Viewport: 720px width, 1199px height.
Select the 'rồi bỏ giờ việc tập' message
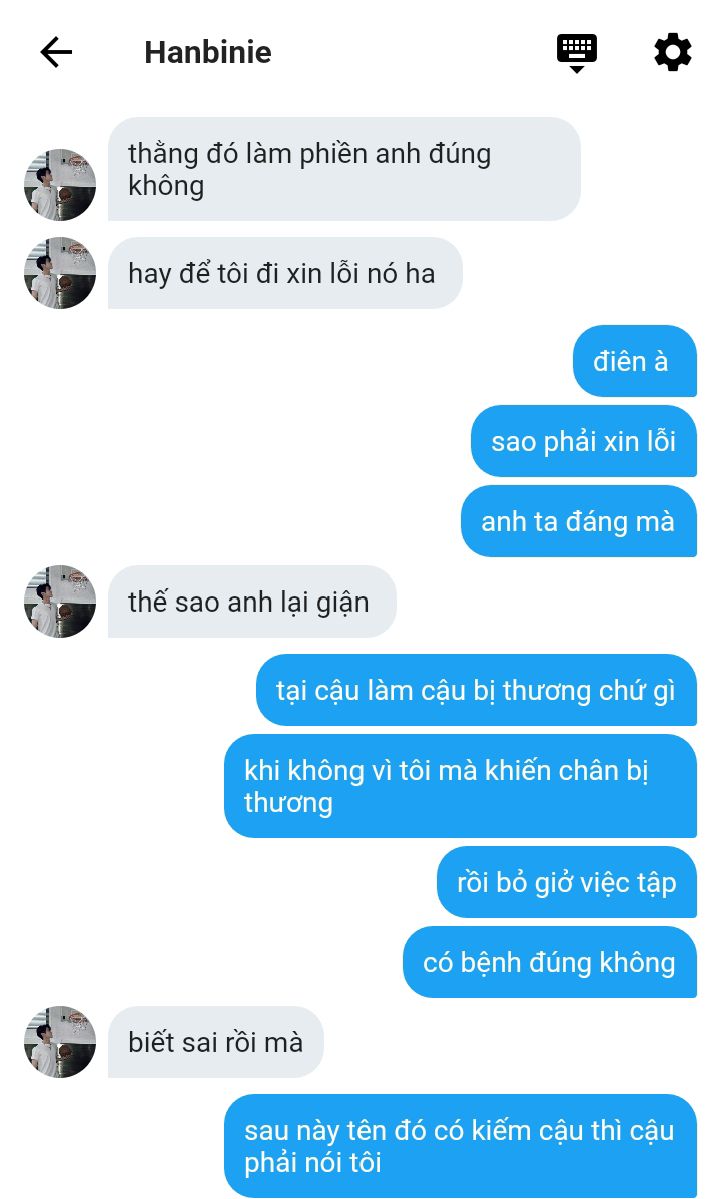[x=567, y=882]
